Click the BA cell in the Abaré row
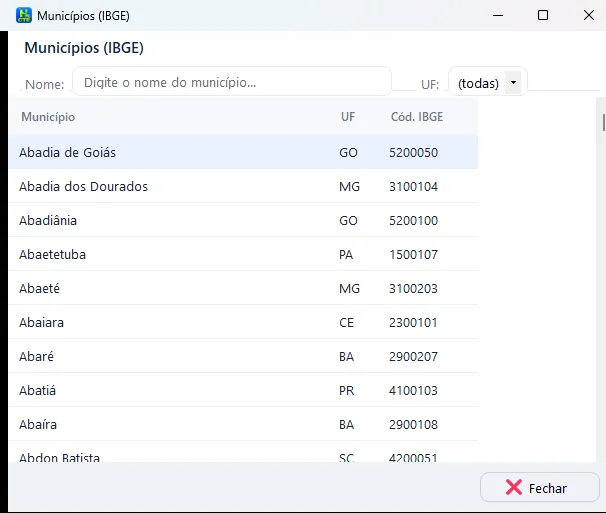This screenshot has height=513, width=606. coord(346,356)
